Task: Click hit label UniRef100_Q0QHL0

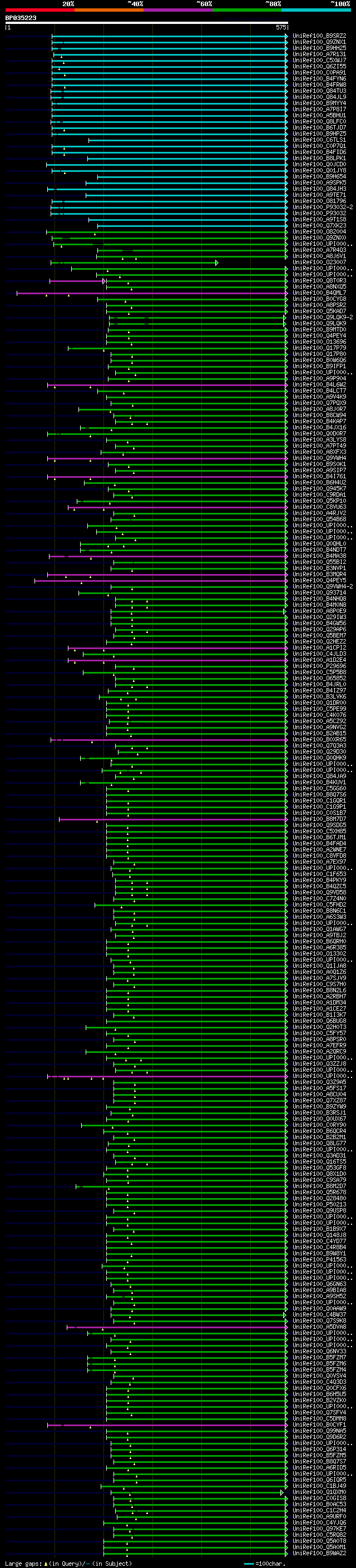Action: [x=319, y=543]
